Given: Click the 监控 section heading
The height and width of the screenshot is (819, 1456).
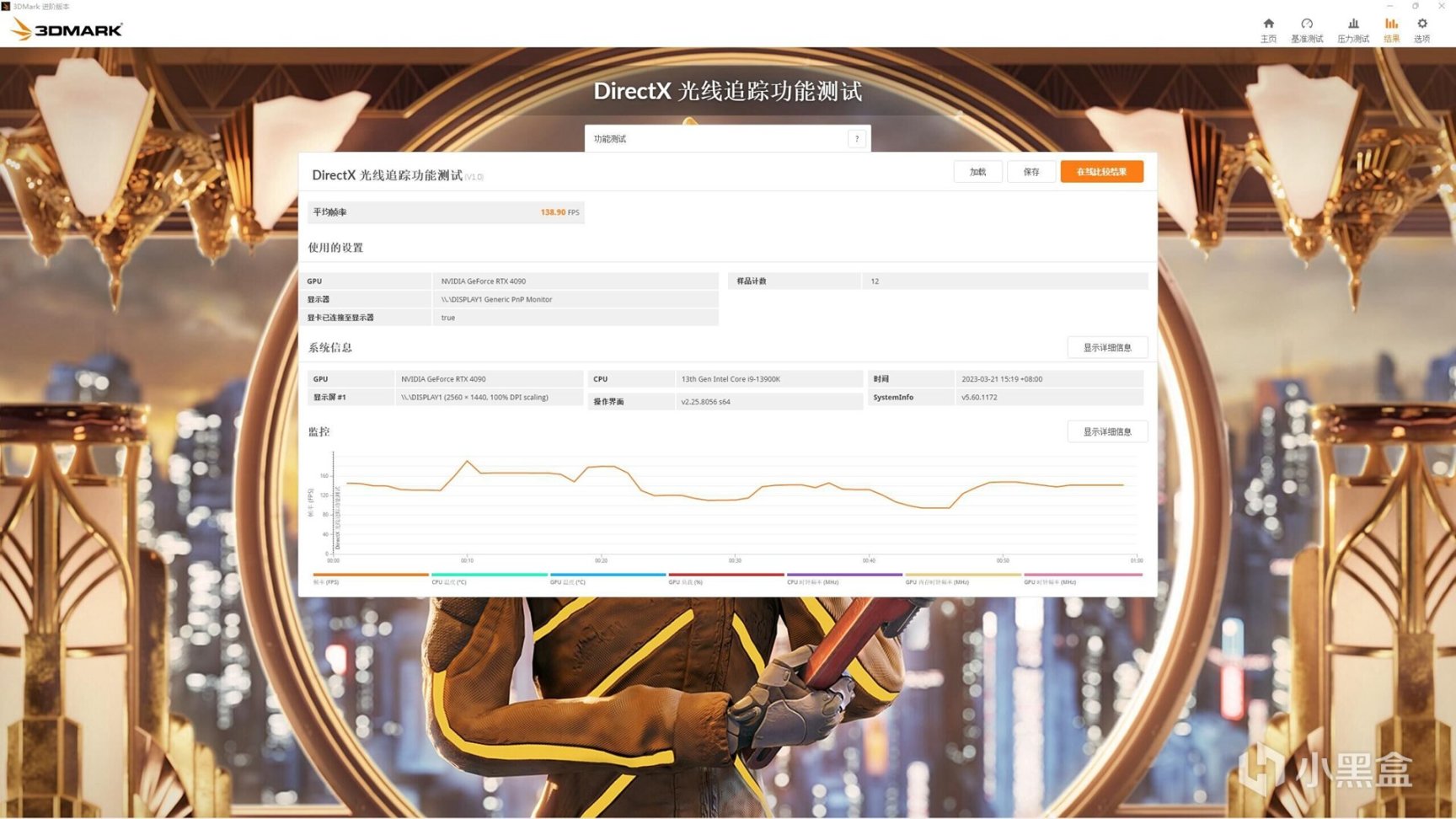Looking at the screenshot, I should pos(318,431).
